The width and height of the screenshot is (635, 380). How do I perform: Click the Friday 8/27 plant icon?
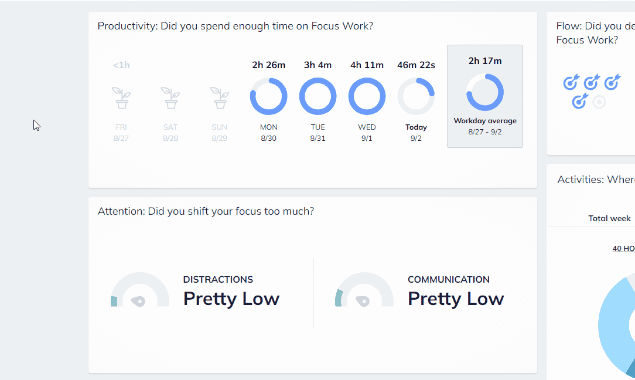(121, 98)
